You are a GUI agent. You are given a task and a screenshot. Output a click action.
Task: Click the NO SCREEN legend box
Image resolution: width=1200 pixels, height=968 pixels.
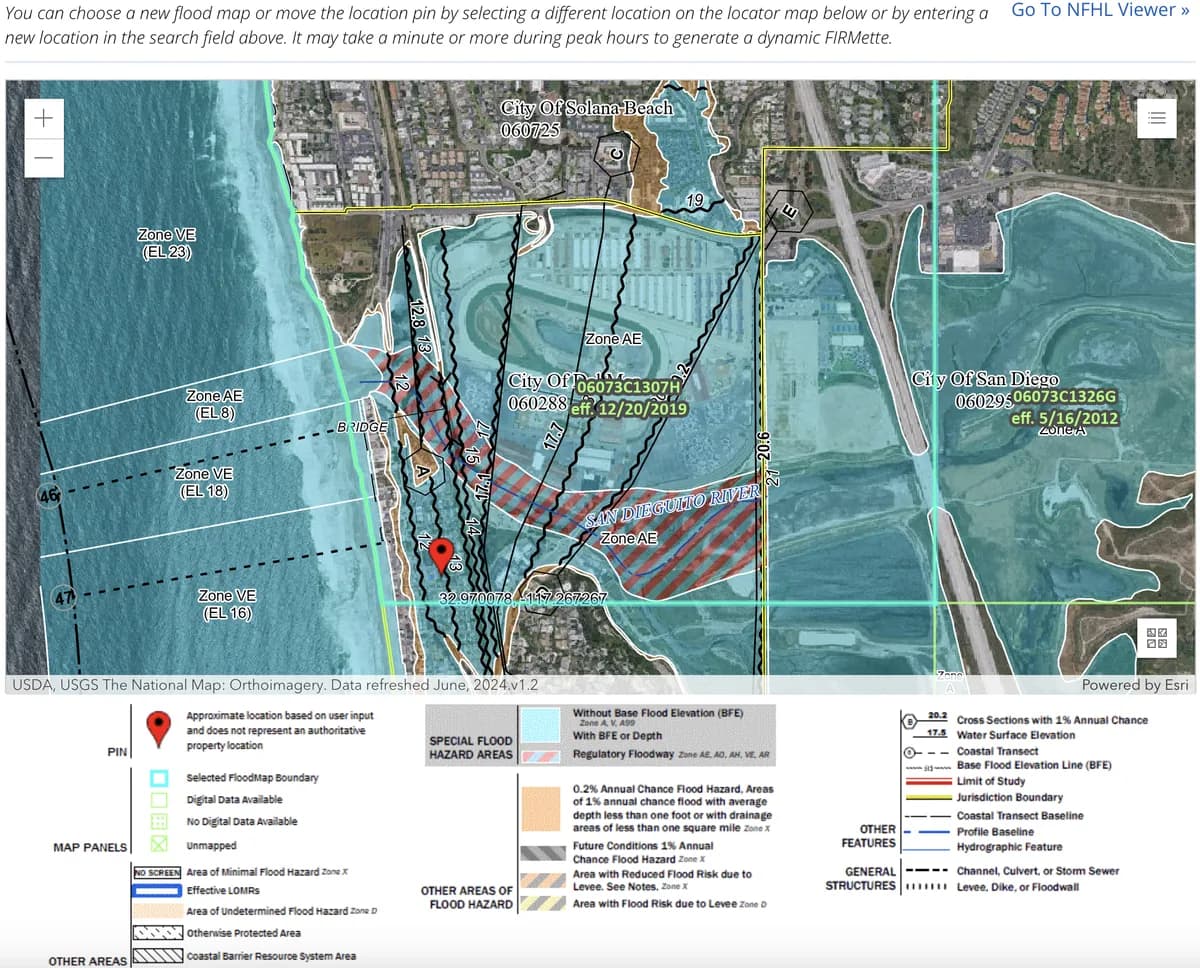(157, 873)
